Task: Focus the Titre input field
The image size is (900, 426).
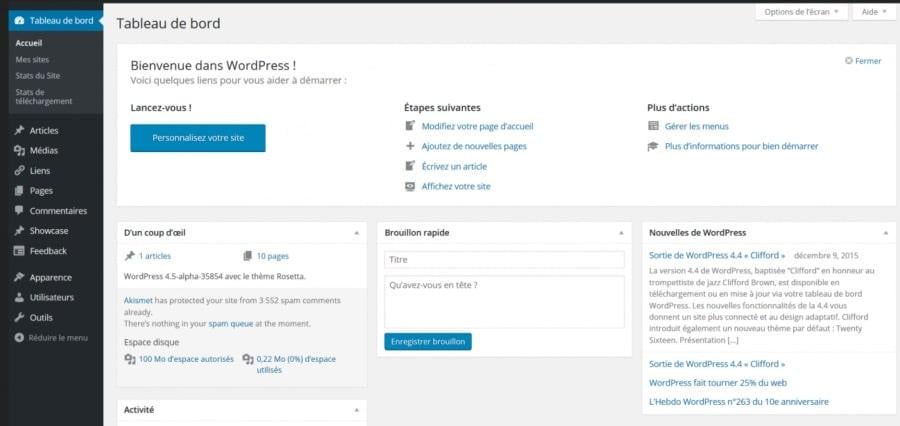Action: [504, 260]
